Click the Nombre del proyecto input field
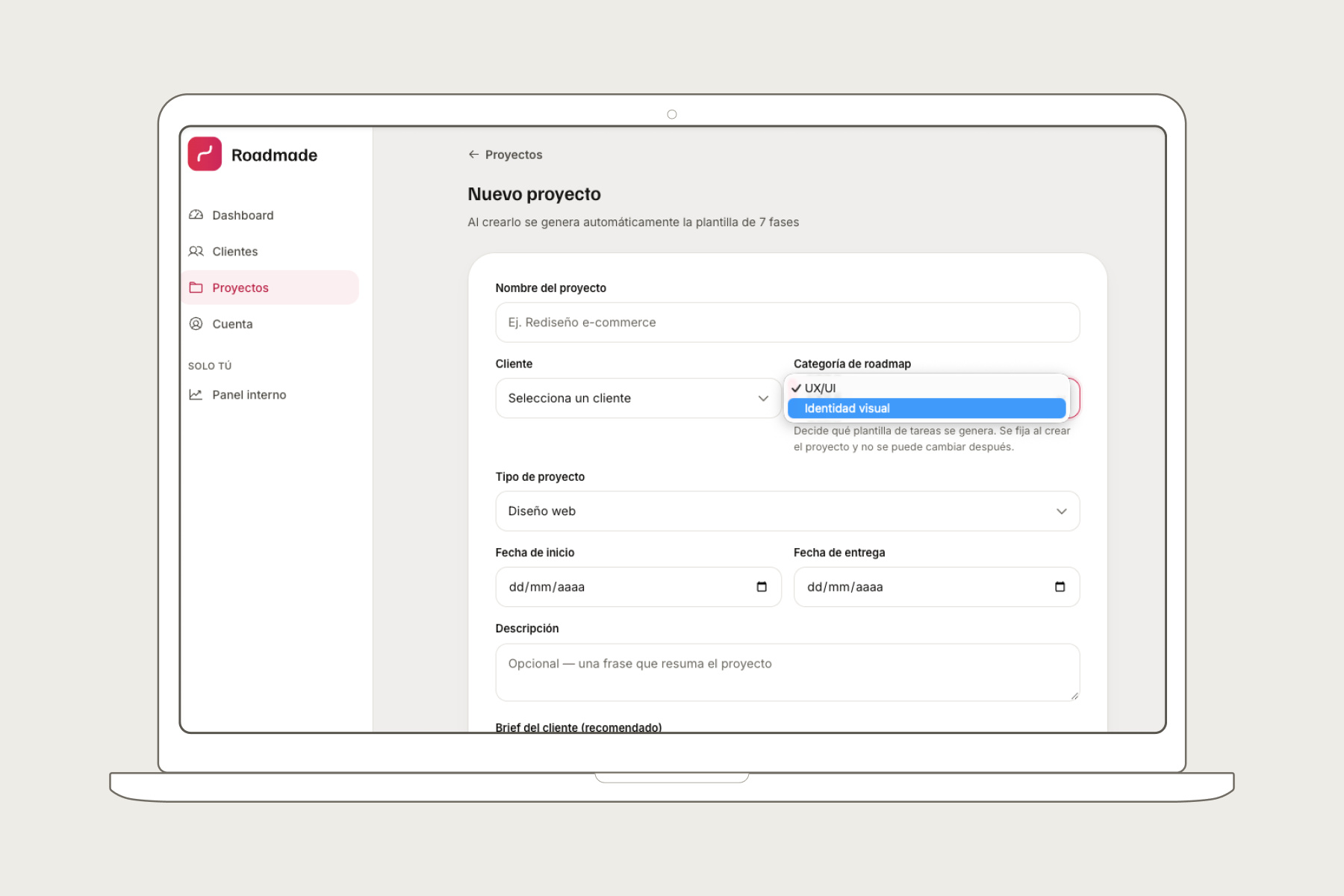This screenshot has height=896, width=1344. (x=788, y=323)
